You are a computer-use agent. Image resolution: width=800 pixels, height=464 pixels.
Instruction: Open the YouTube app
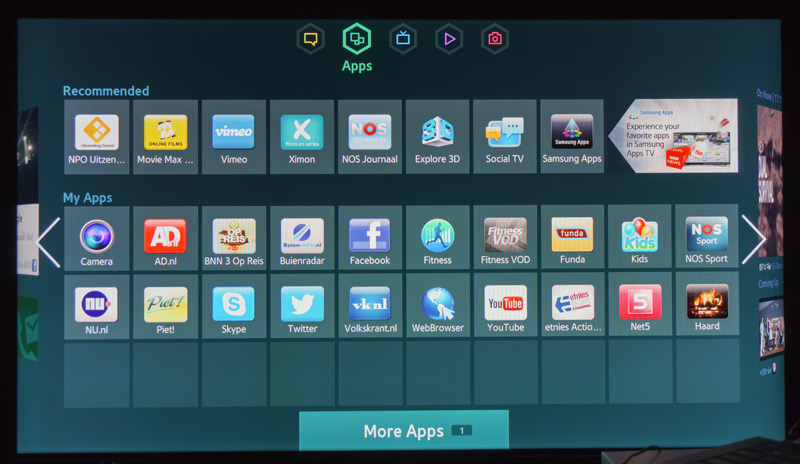[x=505, y=305]
